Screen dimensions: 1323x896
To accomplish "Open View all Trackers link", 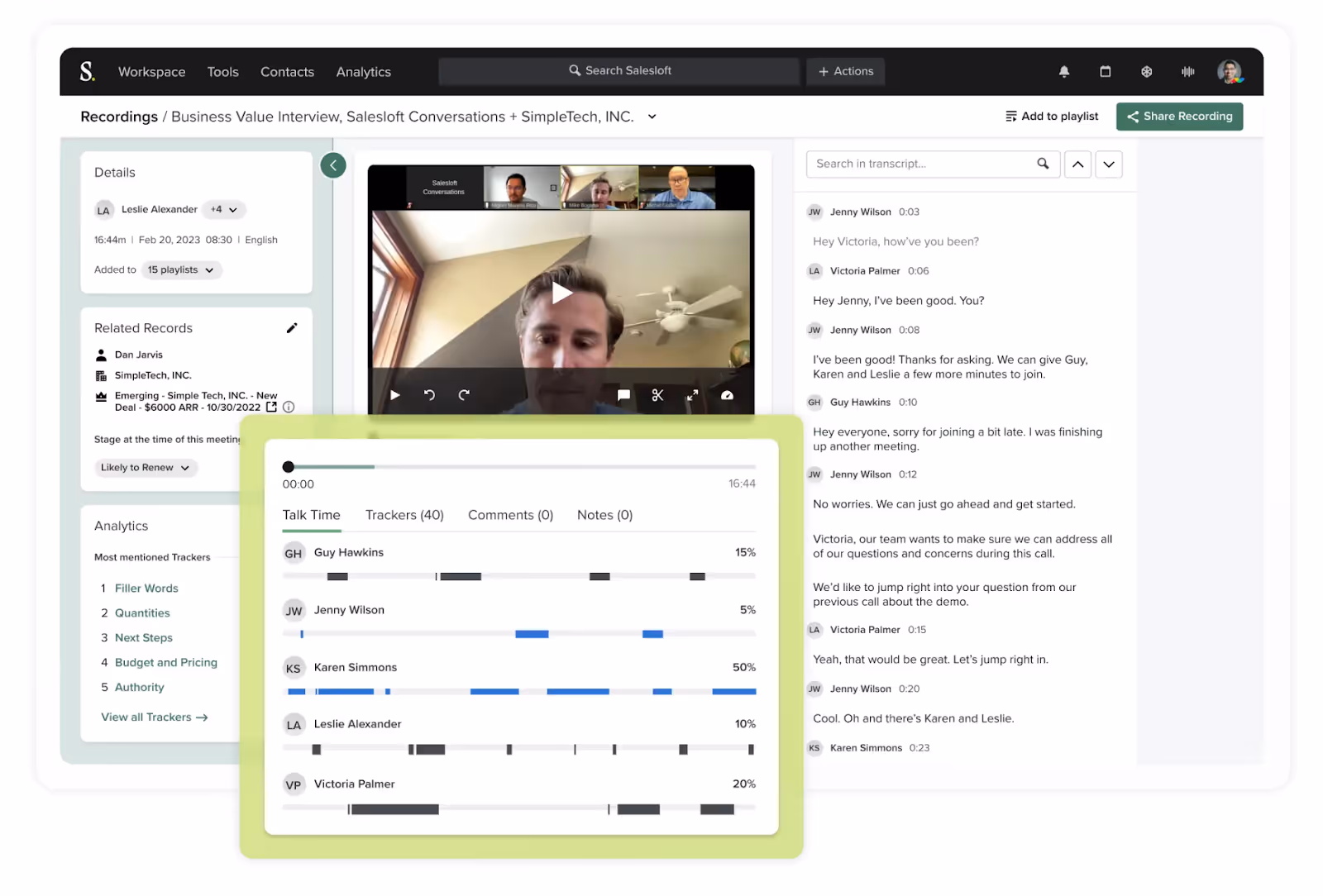I will (155, 717).
